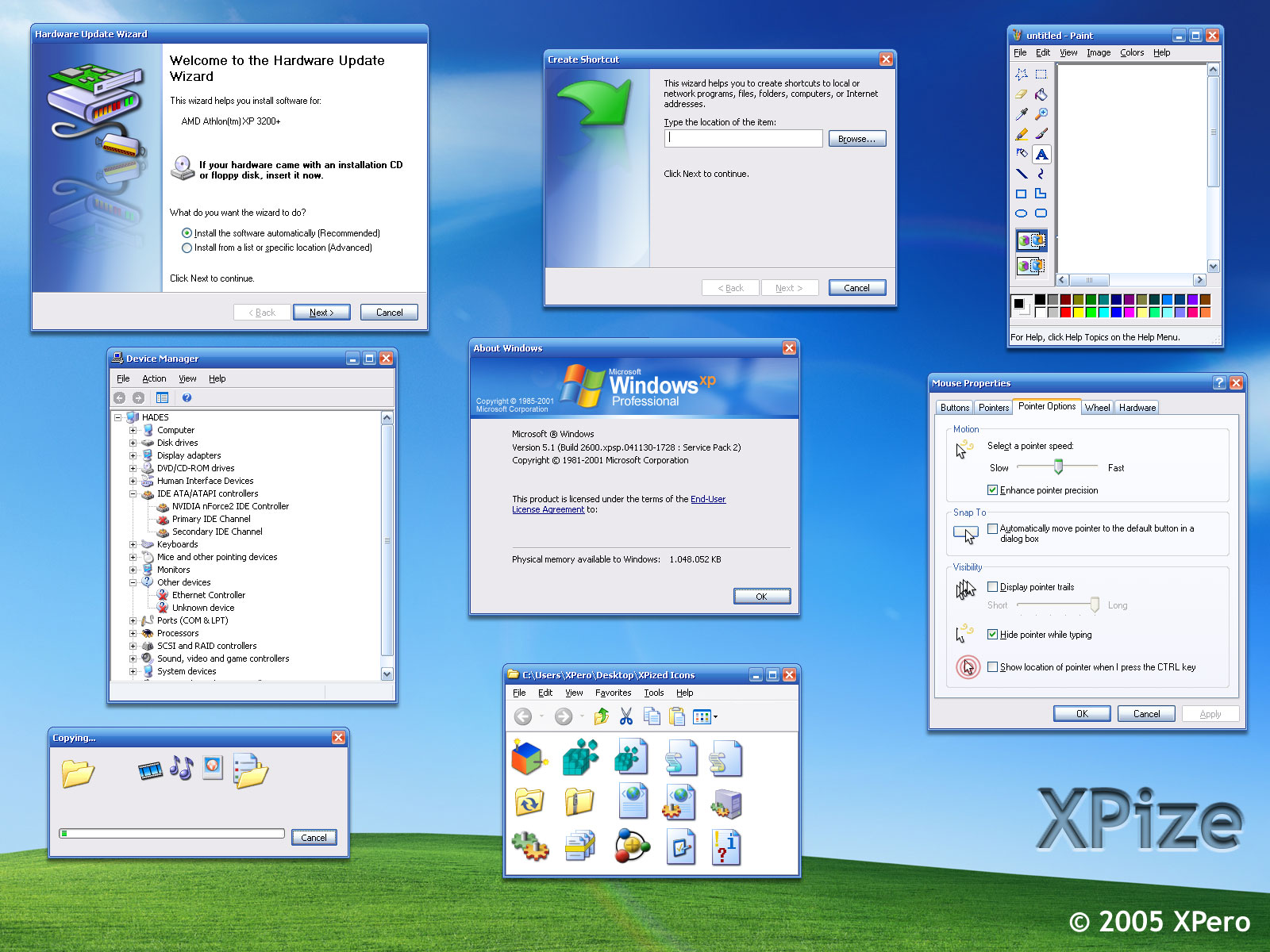Click the Paste clipboard icon in Explorer toolbar
This screenshot has height=952, width=1270.
676,716
